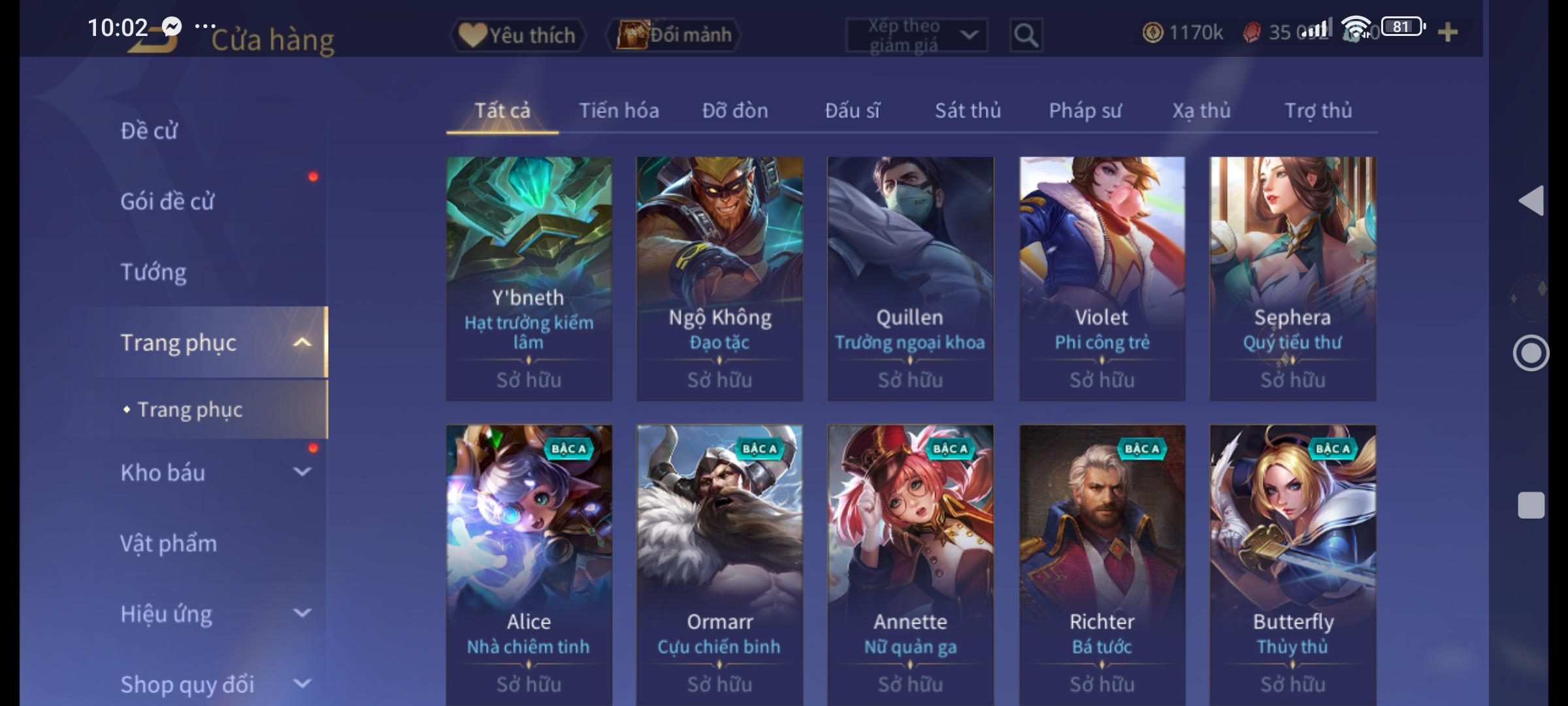Tap the square recent-apps icon
This screenshot has height=706, width=1568.
1531,505
